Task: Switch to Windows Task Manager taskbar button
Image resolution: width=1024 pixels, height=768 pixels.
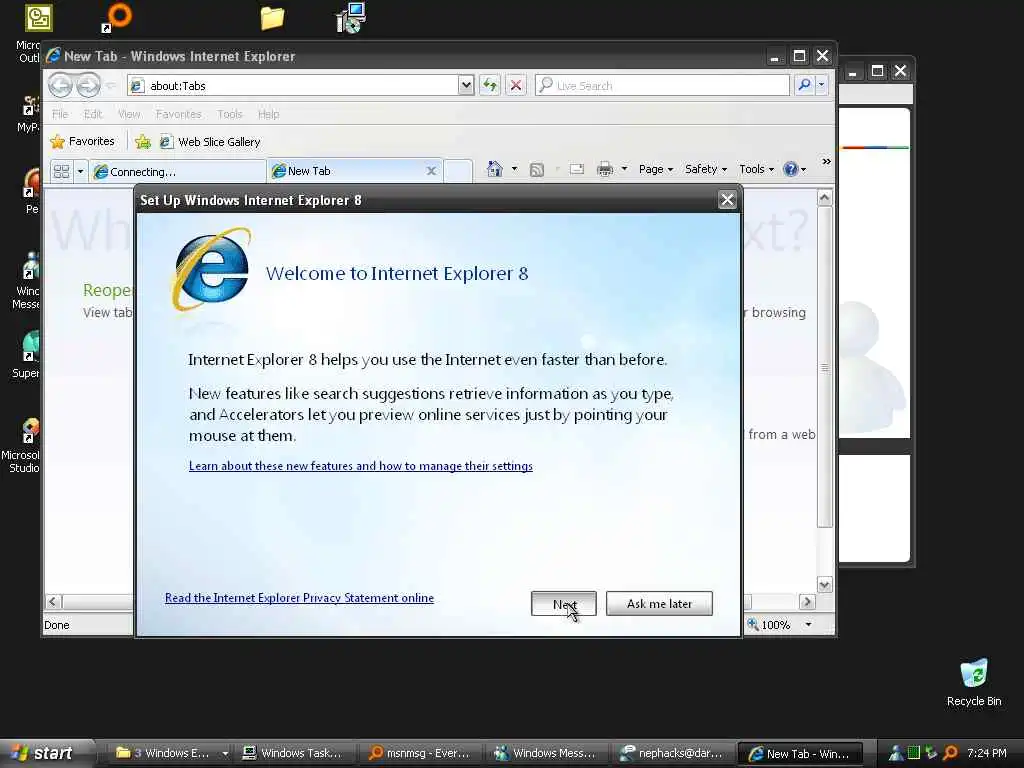Action: coord(293,753)
